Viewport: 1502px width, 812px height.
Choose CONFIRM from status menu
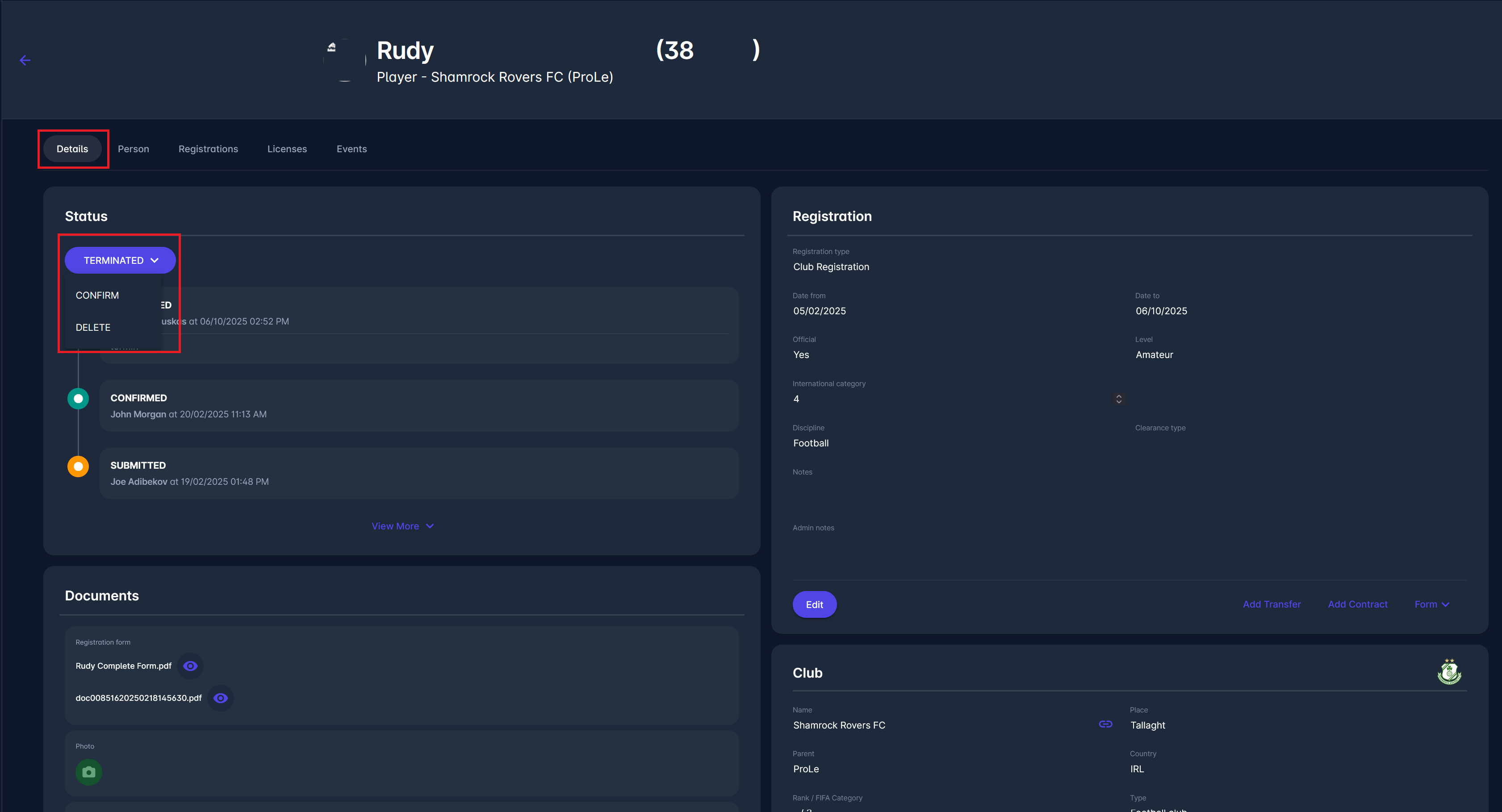tap(97, 295)
